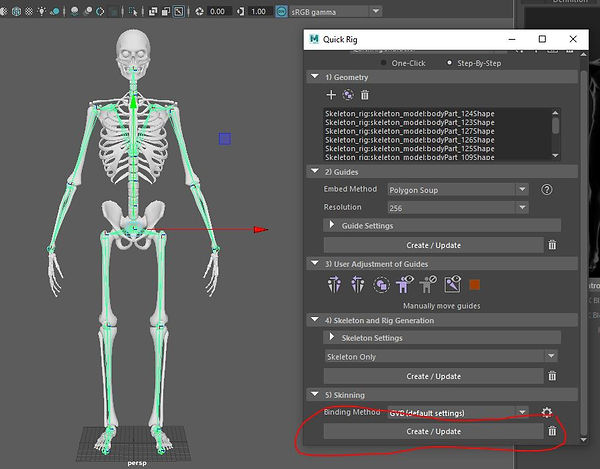Open the Skeleton Only dropdown
The image size is (600, 469).
(x=441, y=357)
